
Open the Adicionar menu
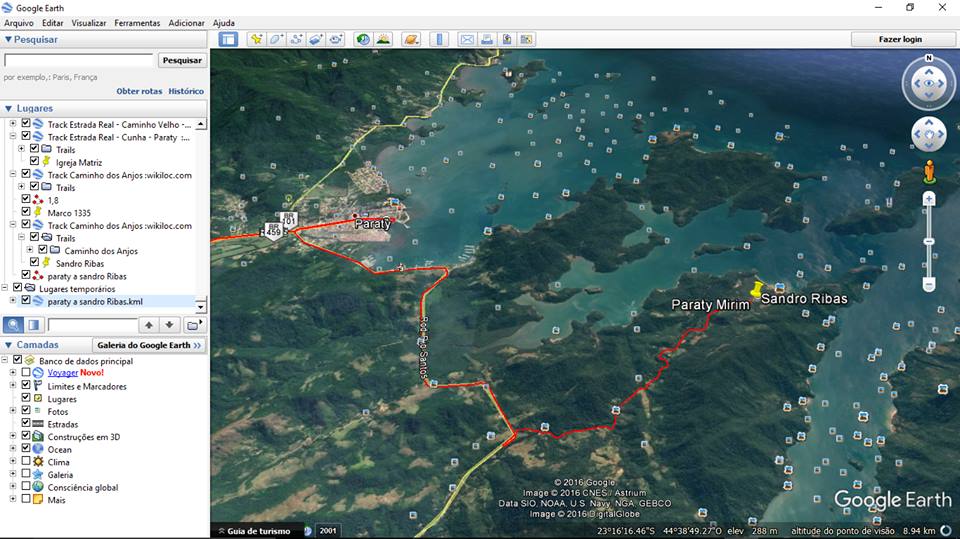(x=187, y=23)
